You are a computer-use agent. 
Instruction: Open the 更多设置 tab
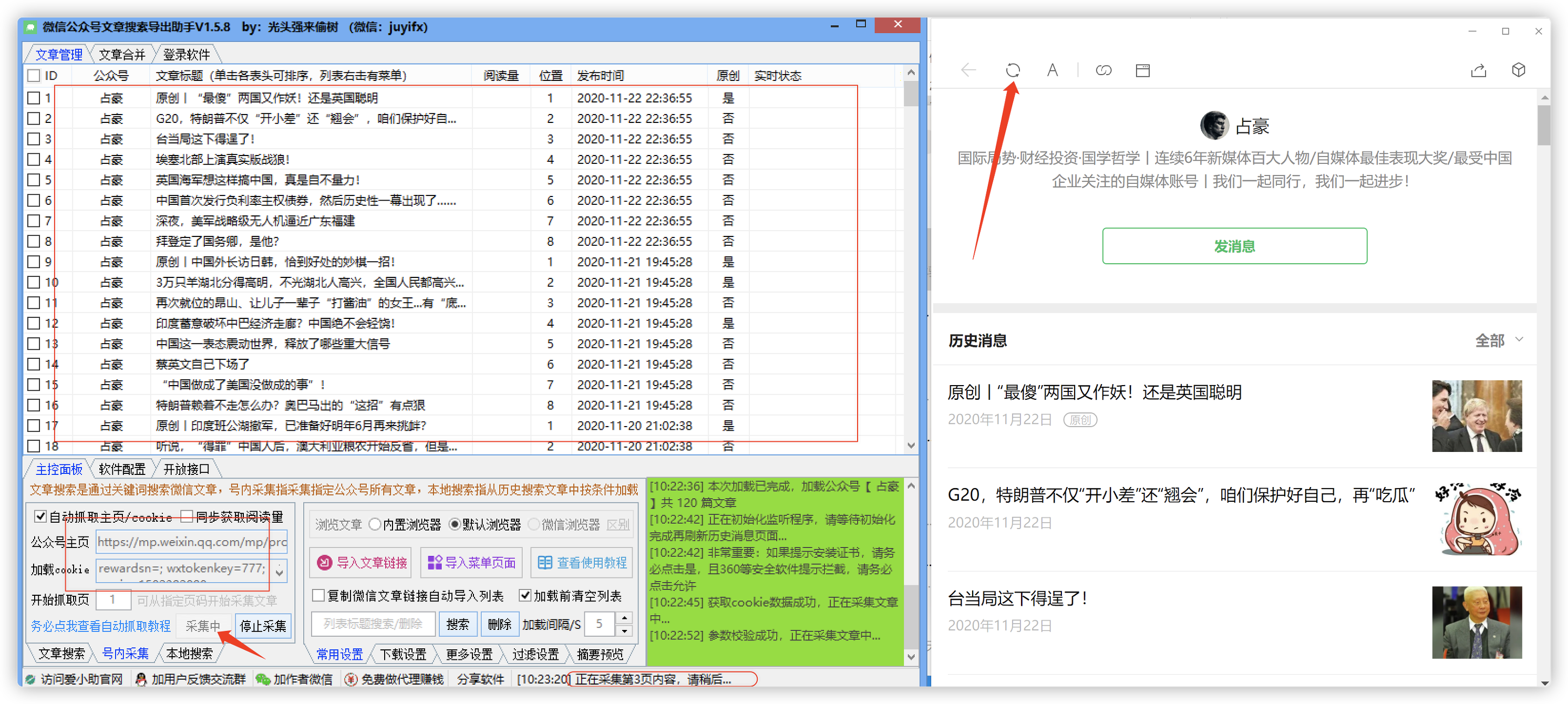tap(469, 654)
